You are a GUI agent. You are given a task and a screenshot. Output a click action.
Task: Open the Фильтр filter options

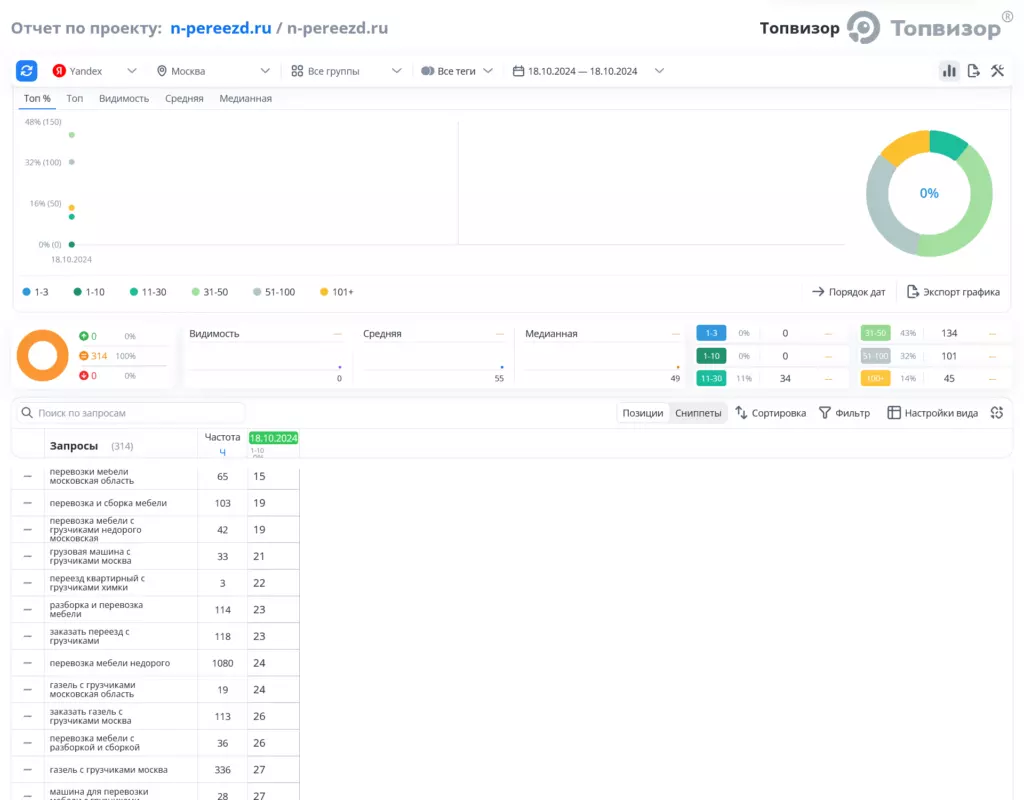click(x=844, y=413)
